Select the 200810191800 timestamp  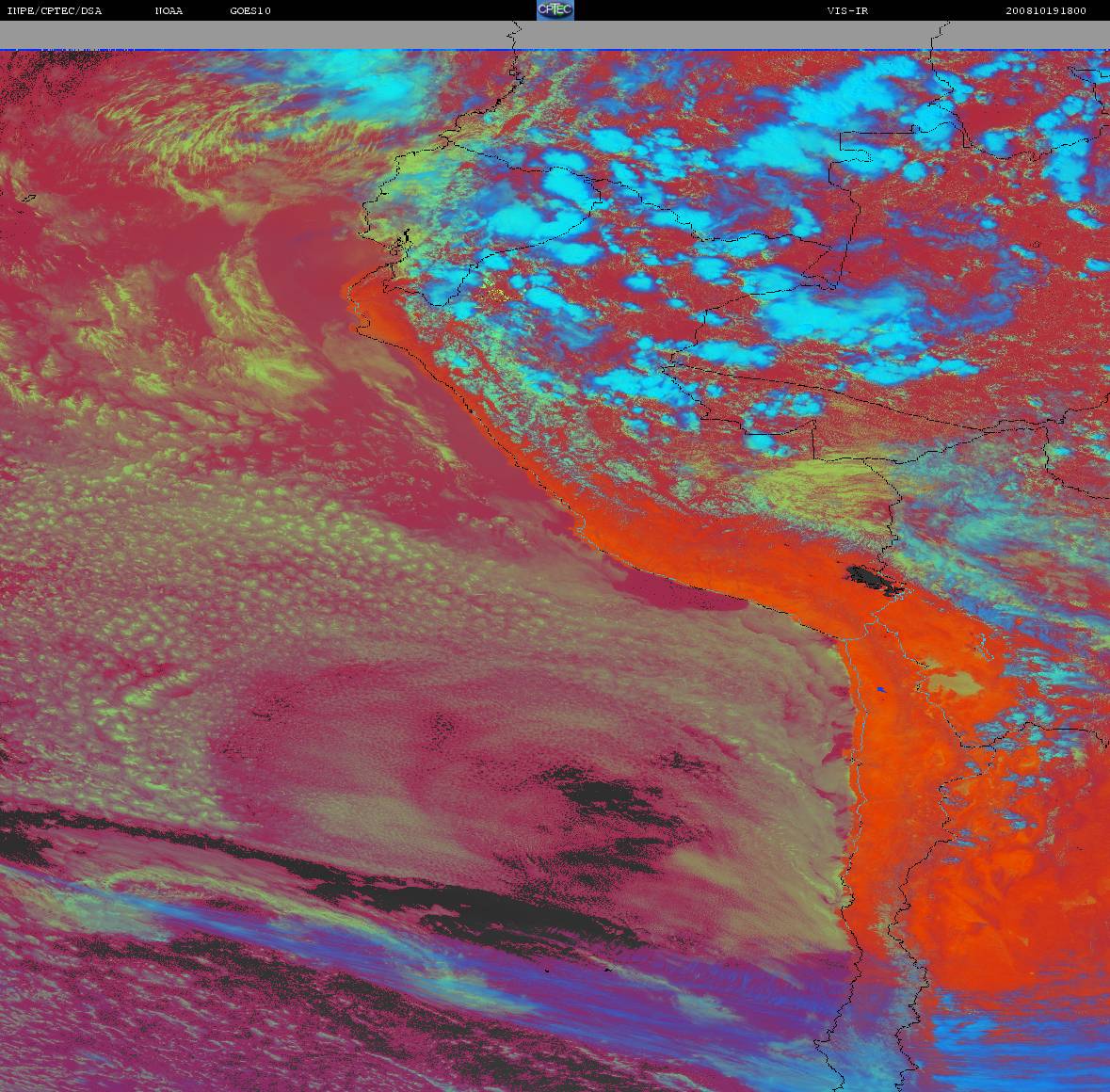(1046, 10)
